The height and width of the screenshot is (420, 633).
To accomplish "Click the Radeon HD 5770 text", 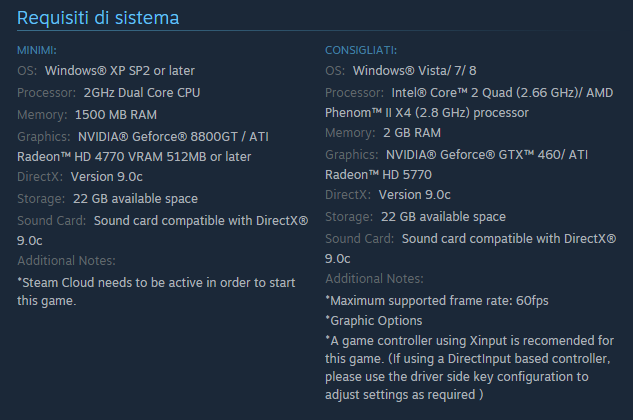I will (x=378, y=175).
